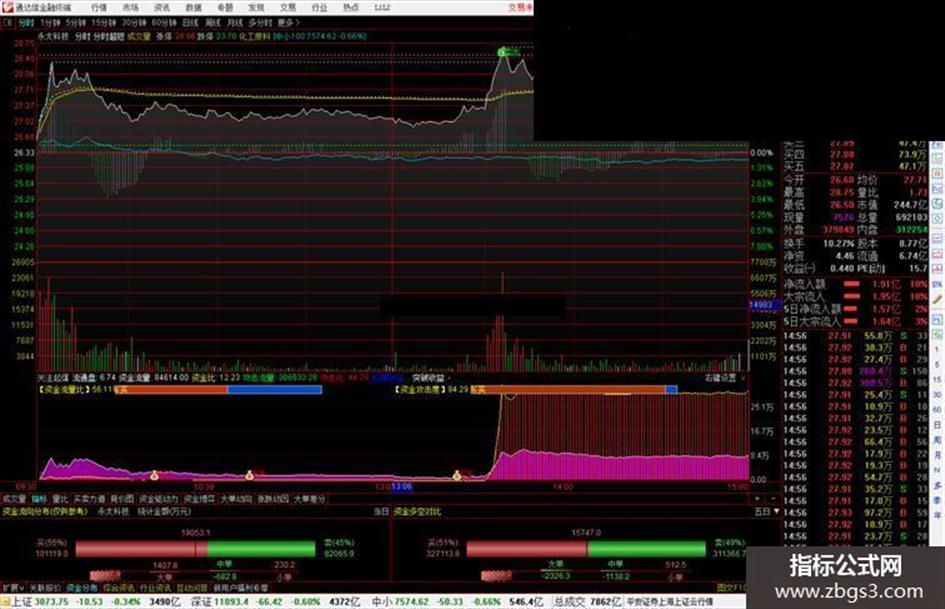Open the 行情 menu
Screen dimensions: 945x609
[99, 8]
